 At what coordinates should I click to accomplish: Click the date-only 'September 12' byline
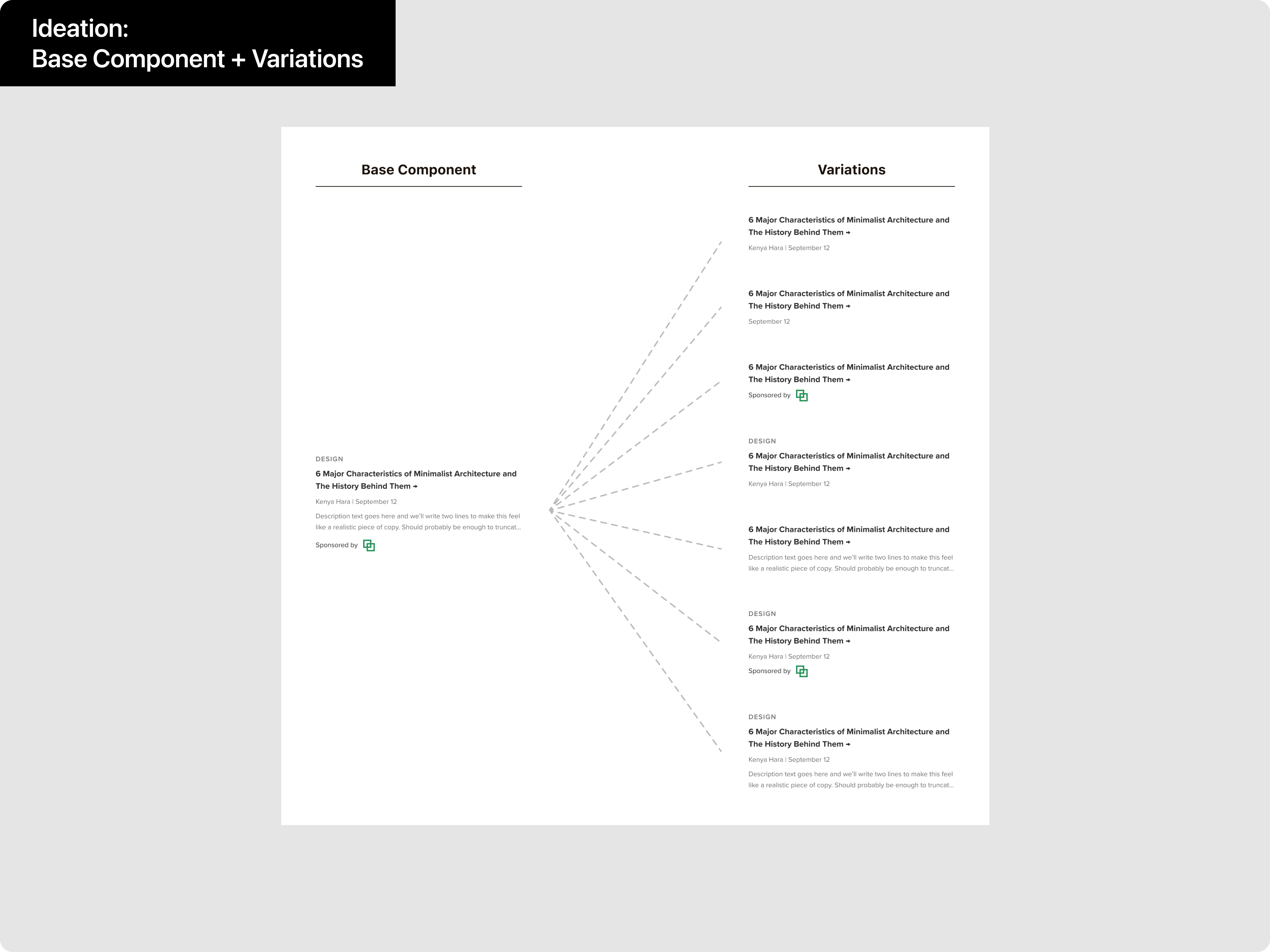pyautogui.click(x=769, y=321)
